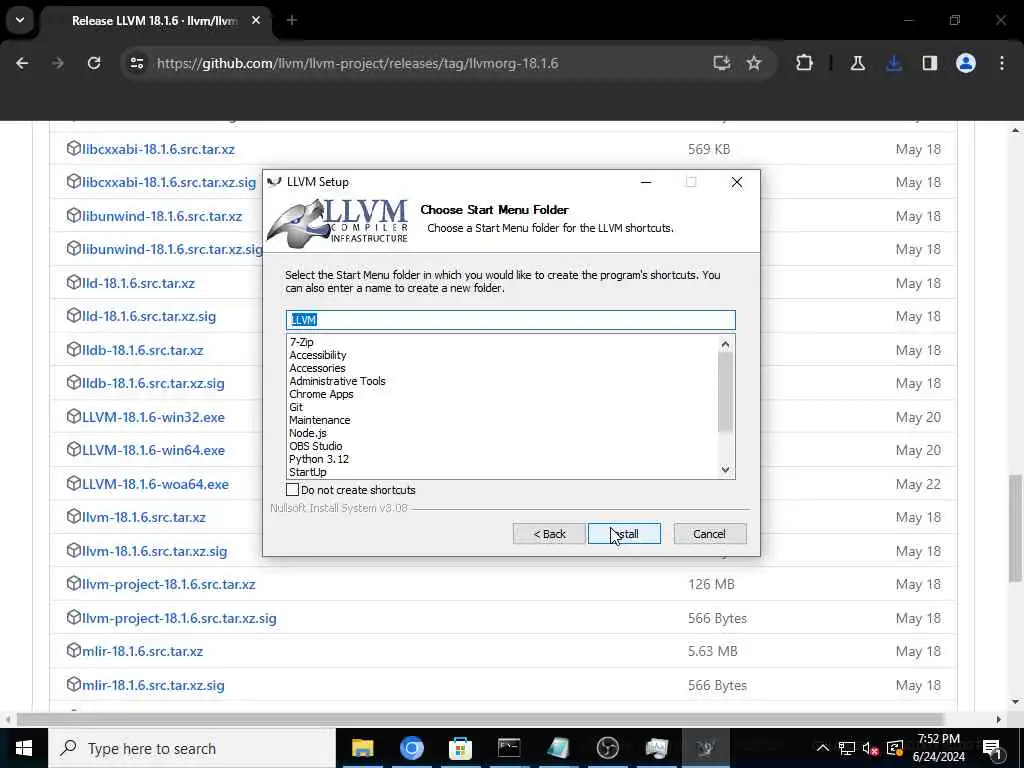Viewport: 1024px width, 768px height.
Task: Click the Install button in LLVM Setup
Action: point(624,534)
